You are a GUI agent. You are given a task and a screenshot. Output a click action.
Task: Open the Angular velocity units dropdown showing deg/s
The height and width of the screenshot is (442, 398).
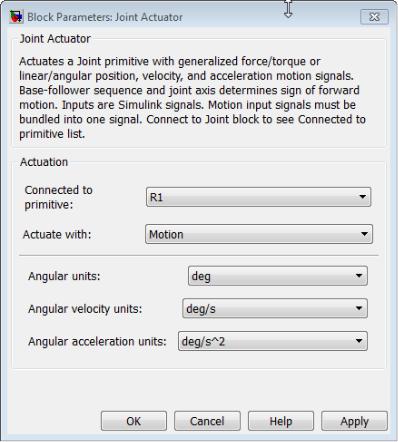[275, 308]
